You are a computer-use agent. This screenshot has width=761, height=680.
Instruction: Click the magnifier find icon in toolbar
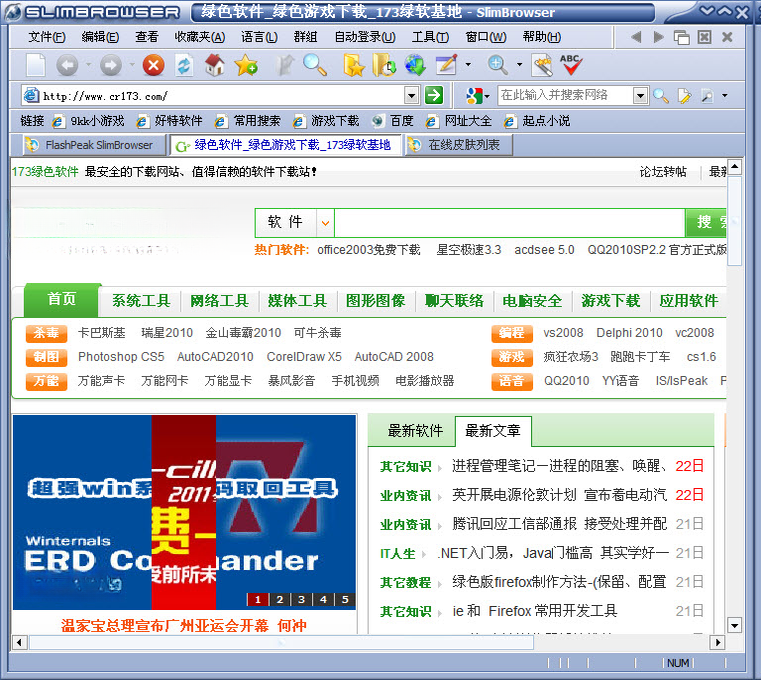pos(315,65)
